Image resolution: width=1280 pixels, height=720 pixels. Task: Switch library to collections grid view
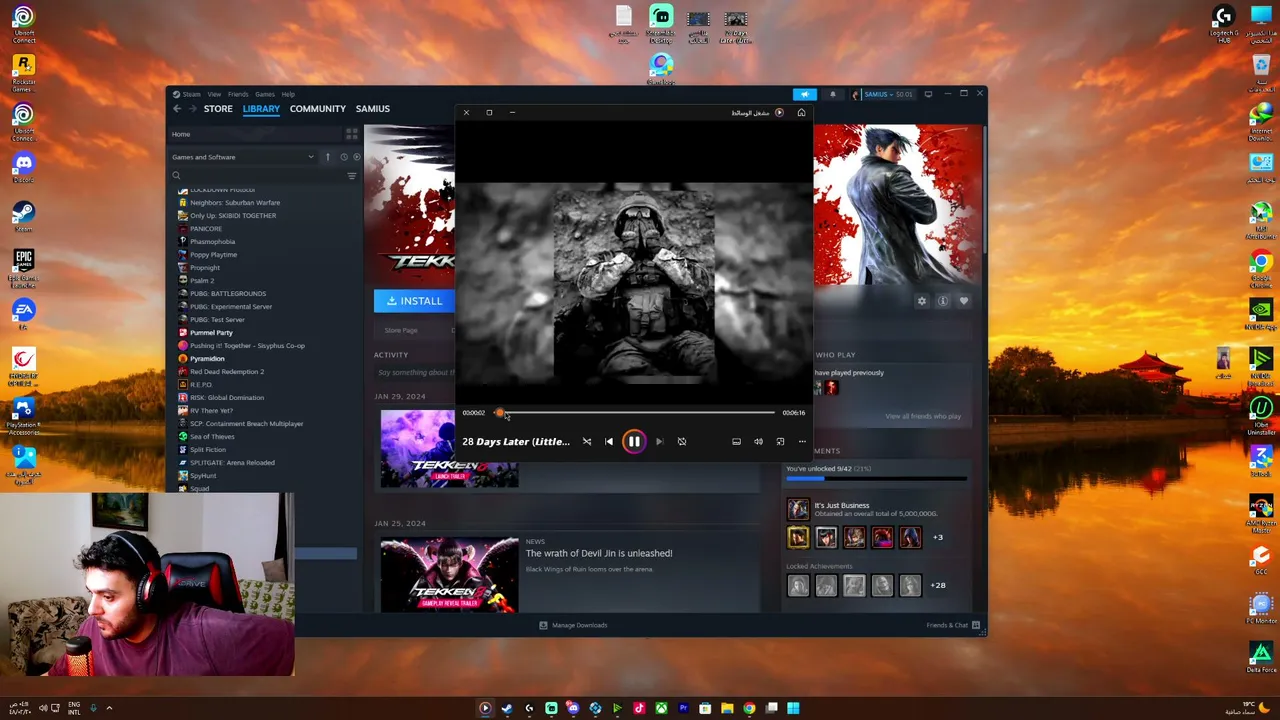[x=352, y=134]
